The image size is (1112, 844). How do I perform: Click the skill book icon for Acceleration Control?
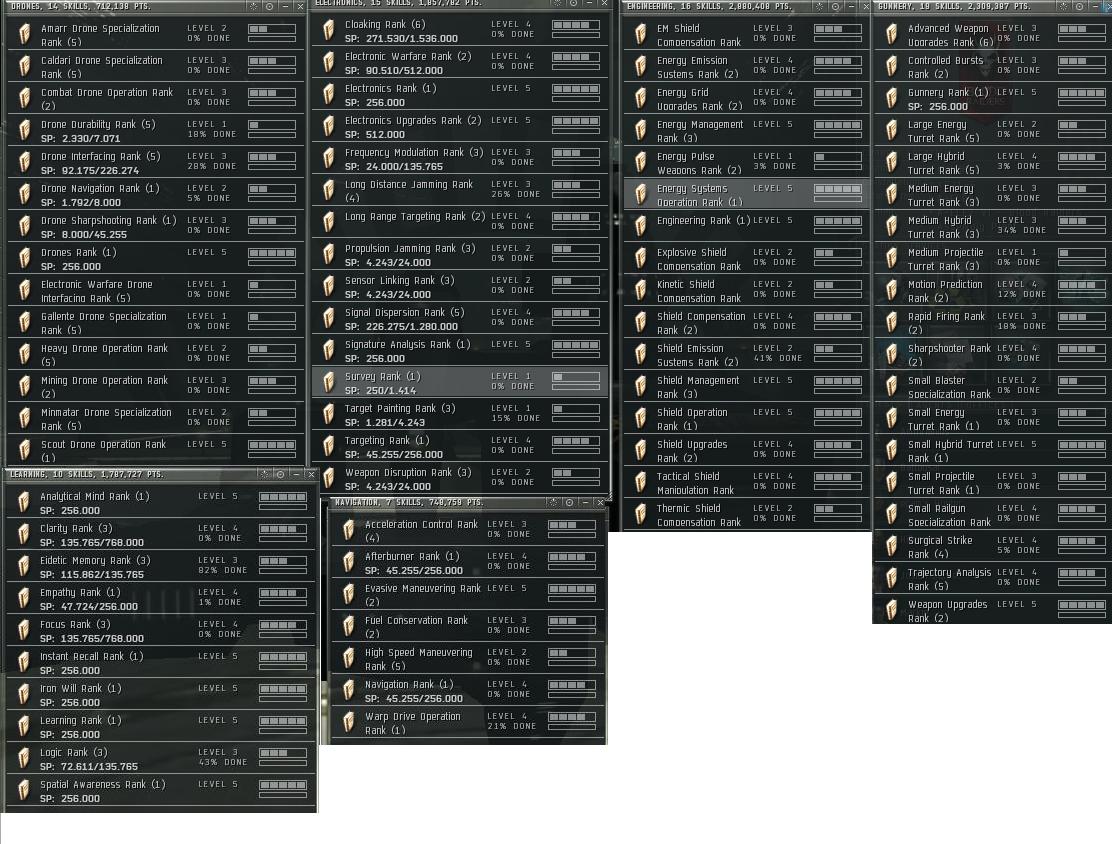(348, 530)
